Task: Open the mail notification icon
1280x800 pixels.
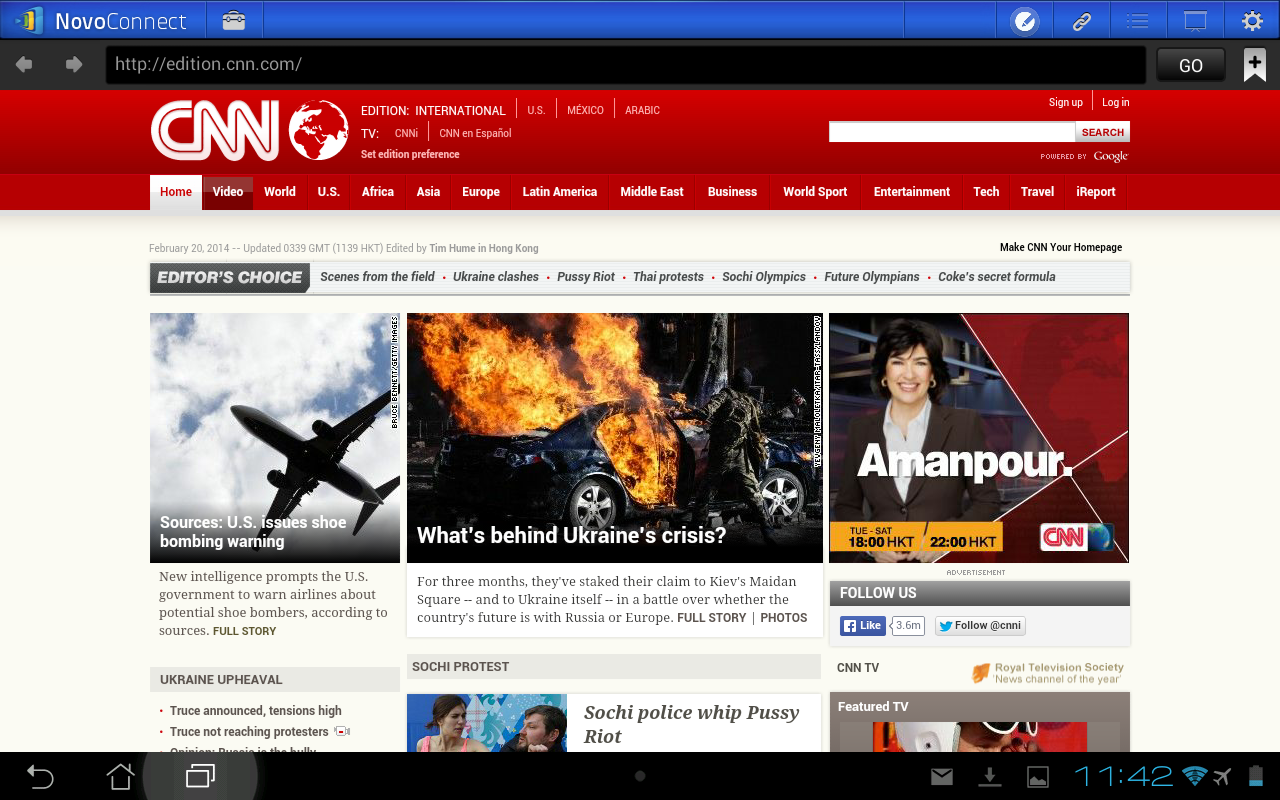Action: tap(942, 777)
